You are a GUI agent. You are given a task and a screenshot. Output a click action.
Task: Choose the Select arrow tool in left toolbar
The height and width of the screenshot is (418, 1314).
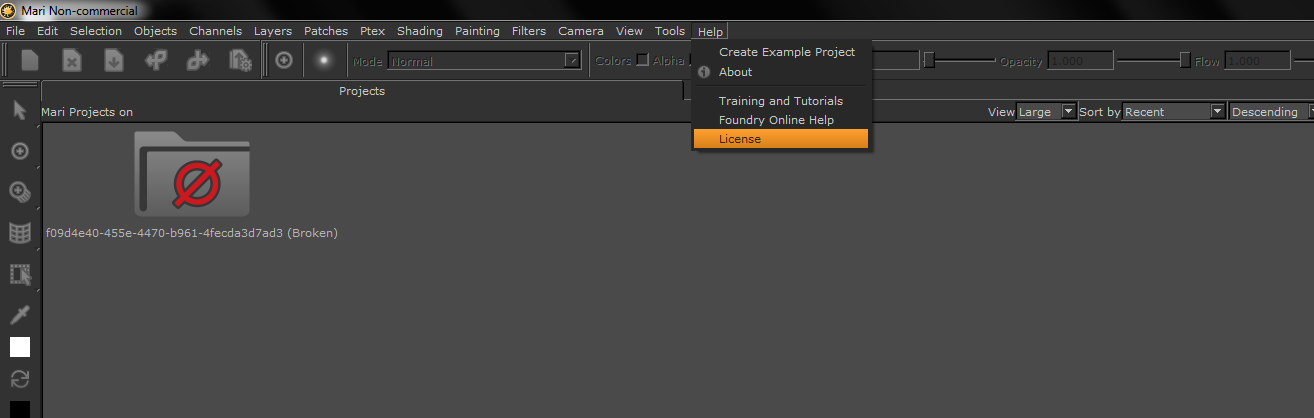click(x=19, y=109)
